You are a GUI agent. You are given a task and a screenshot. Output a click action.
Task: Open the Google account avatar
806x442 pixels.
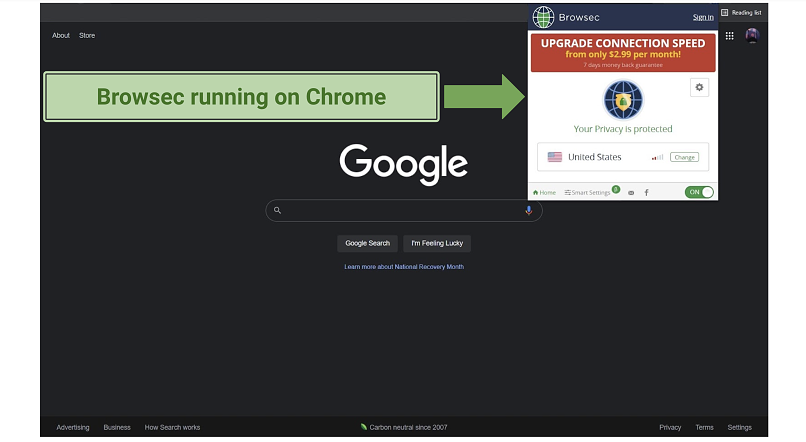tap(752, 35)
